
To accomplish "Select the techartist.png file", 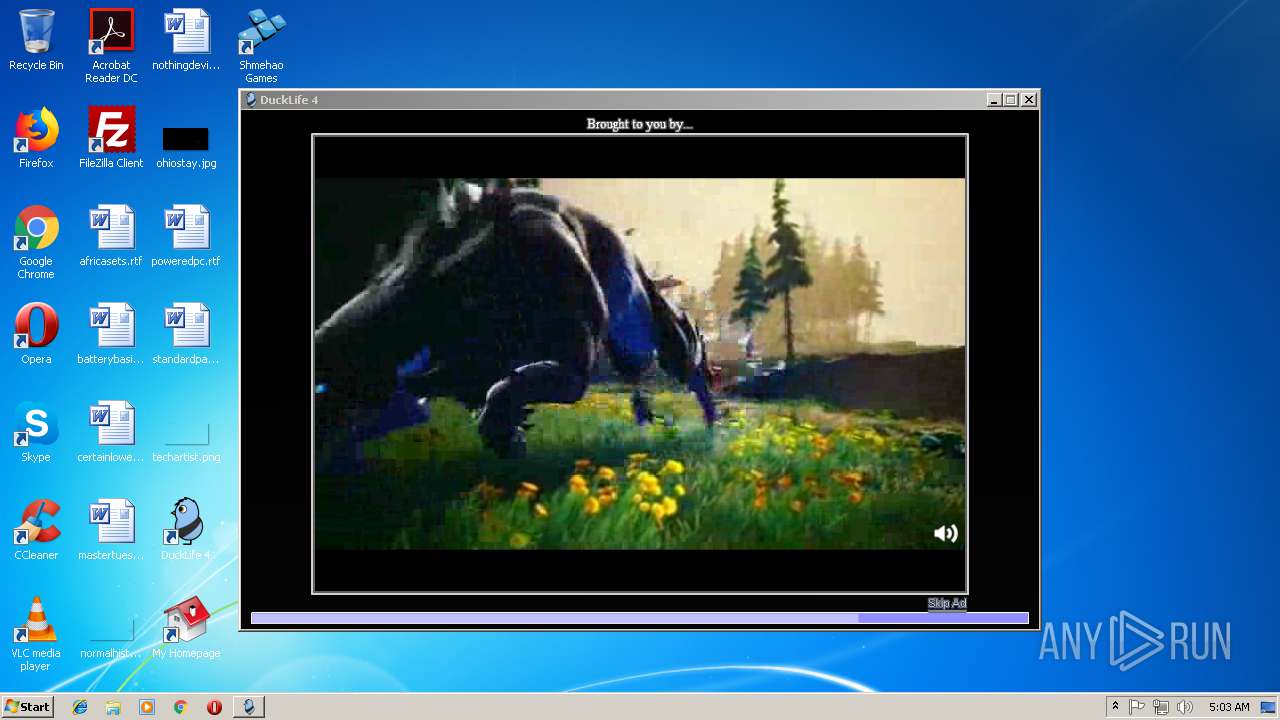I will coord(186,442).
